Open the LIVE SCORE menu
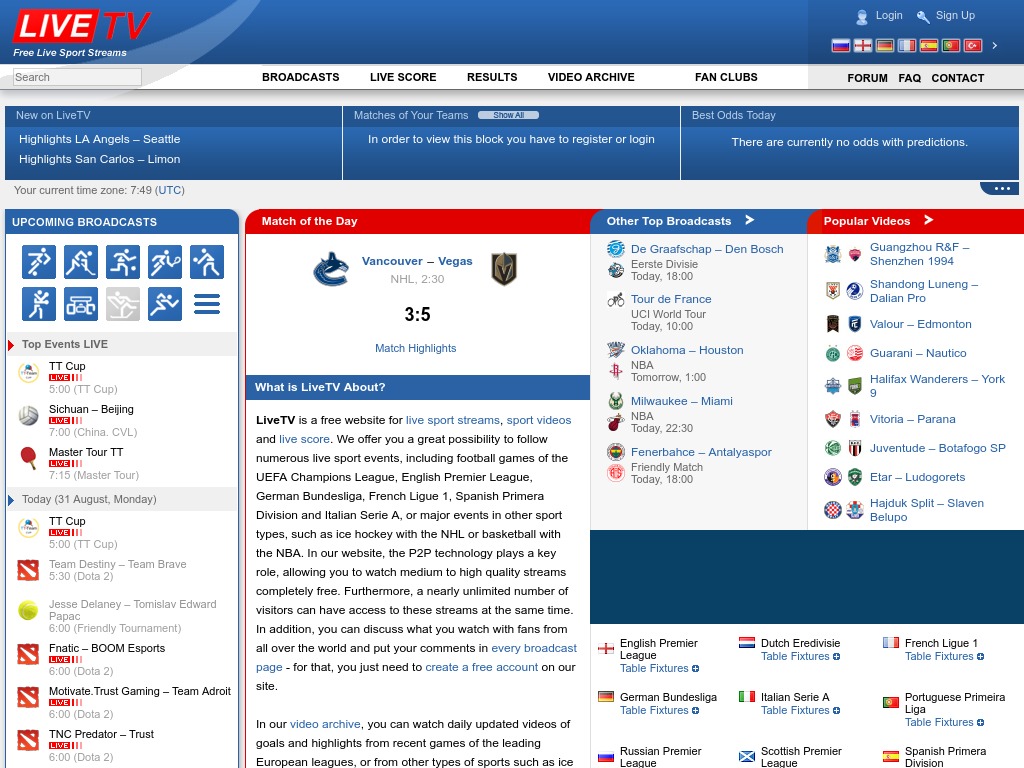 click(403, 77)
